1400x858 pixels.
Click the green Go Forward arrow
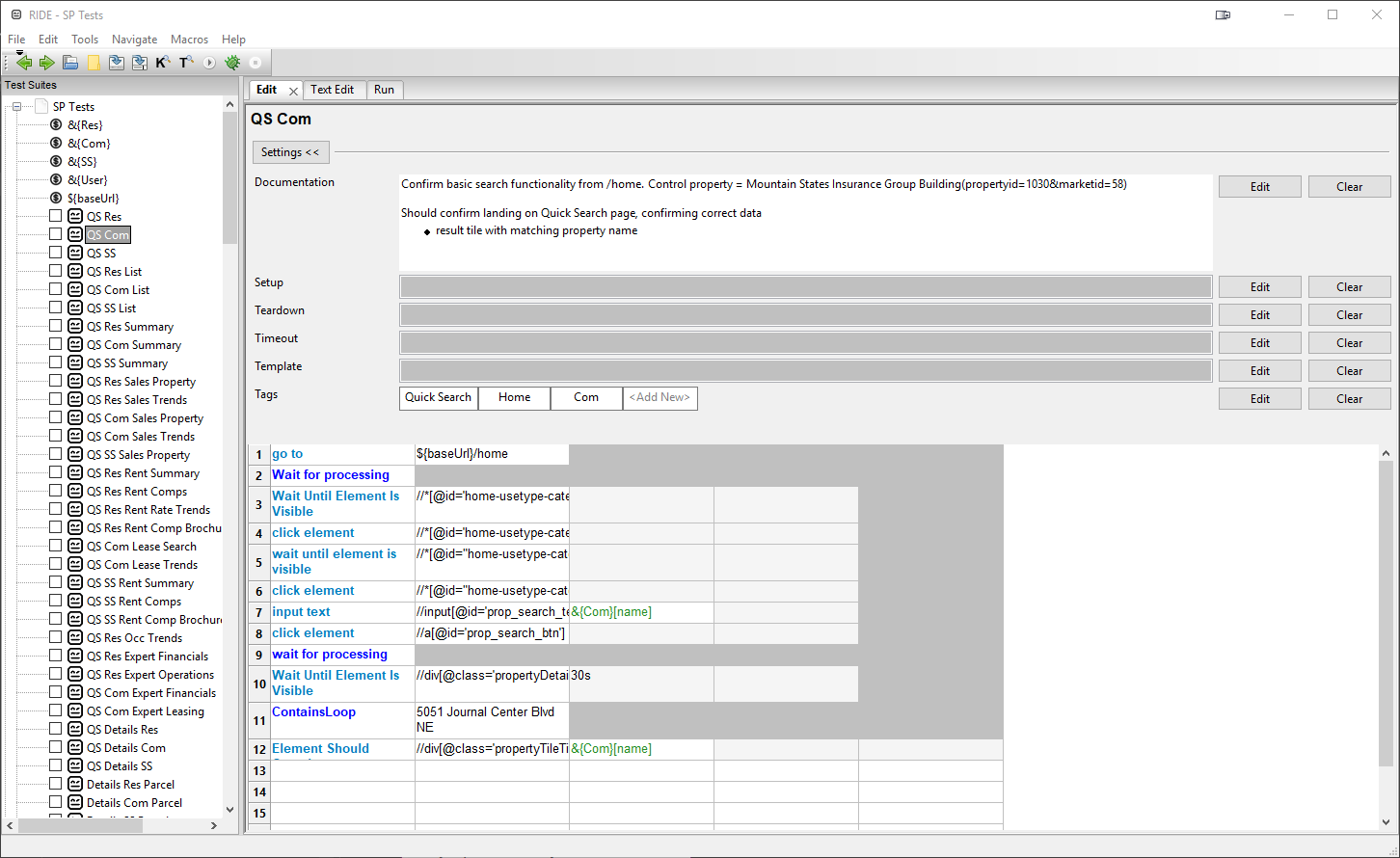pos(46,63)
